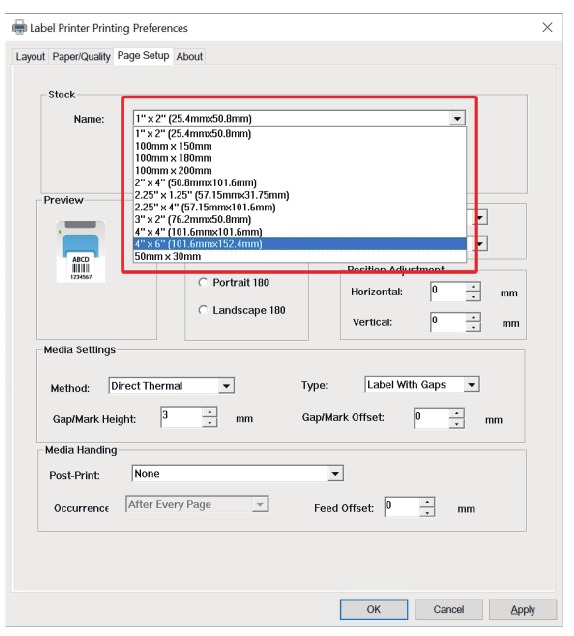The height and width of the screenshot is (636, 574).
Task: Expand the Post-Print dropdown
Action: (x=335, y=473)
